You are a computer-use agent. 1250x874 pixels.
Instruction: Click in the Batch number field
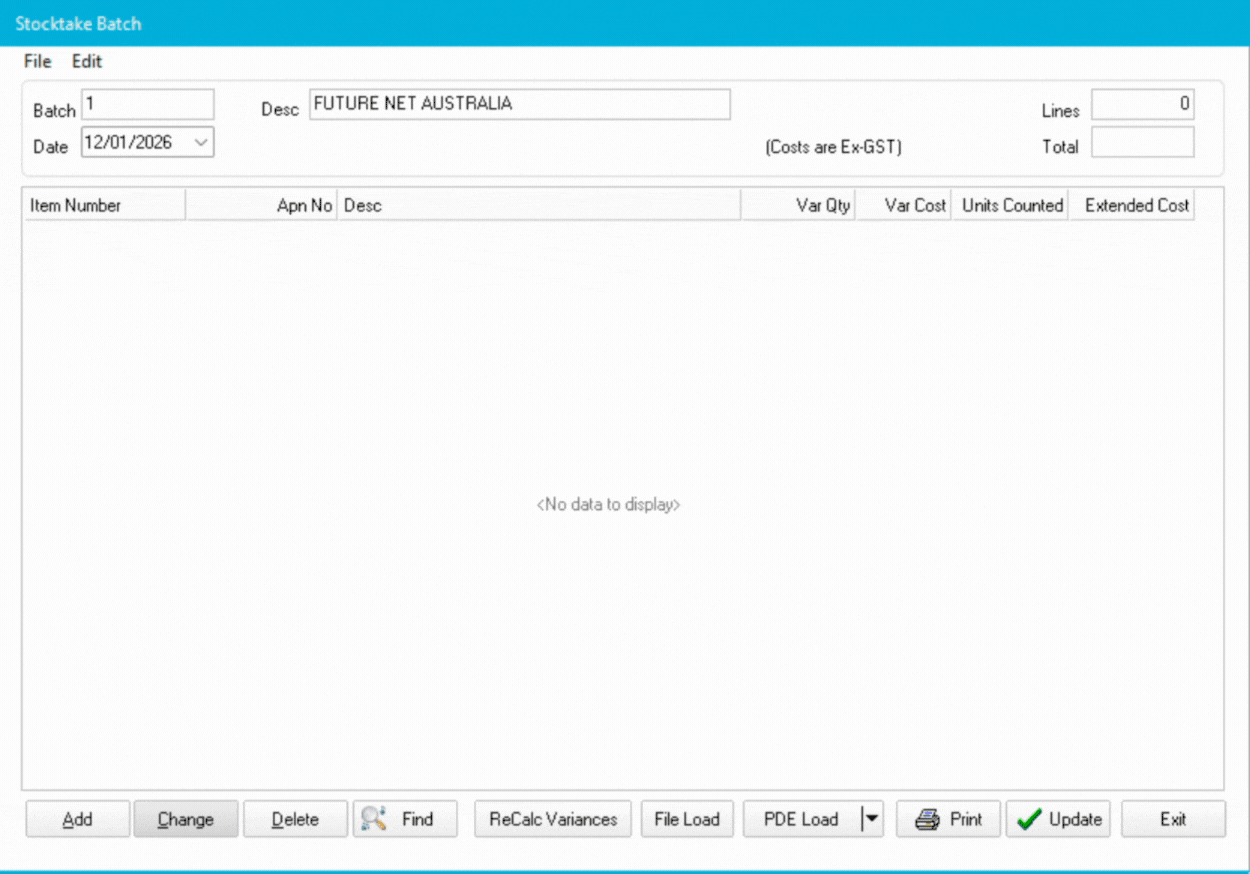148,104
